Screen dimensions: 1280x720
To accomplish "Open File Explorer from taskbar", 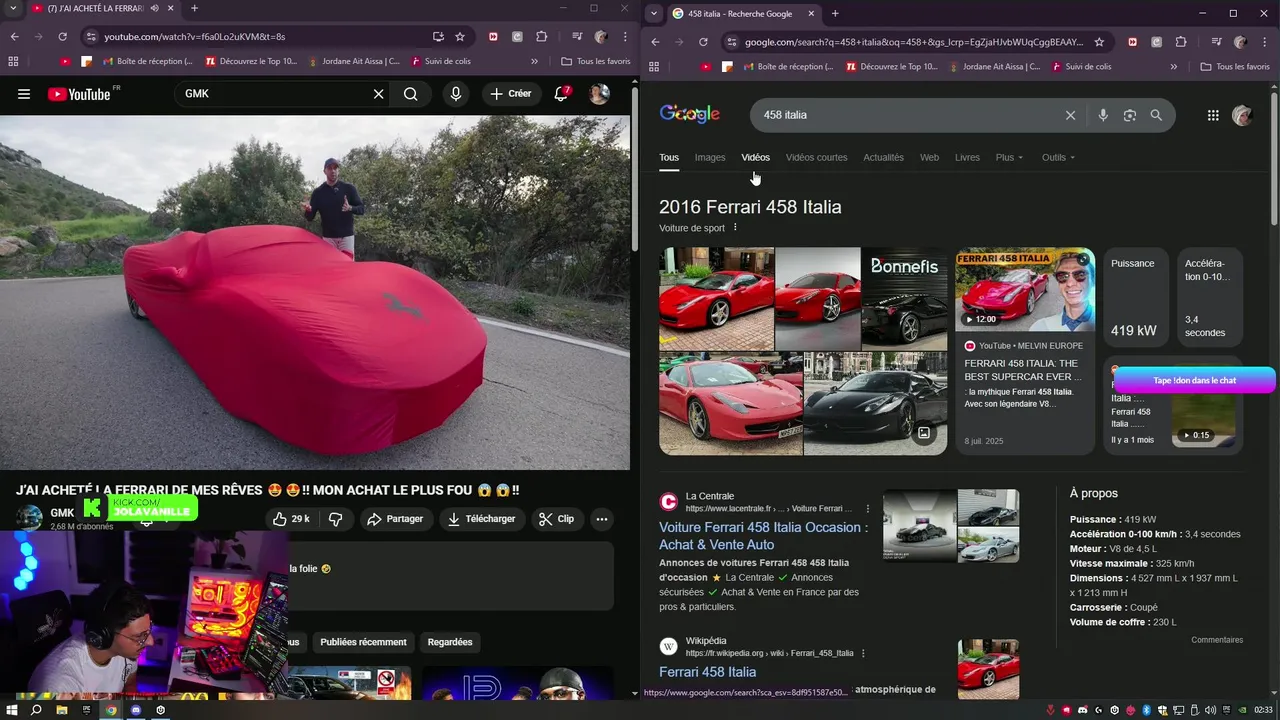I will pyautogui.click(x=62, y=710).
